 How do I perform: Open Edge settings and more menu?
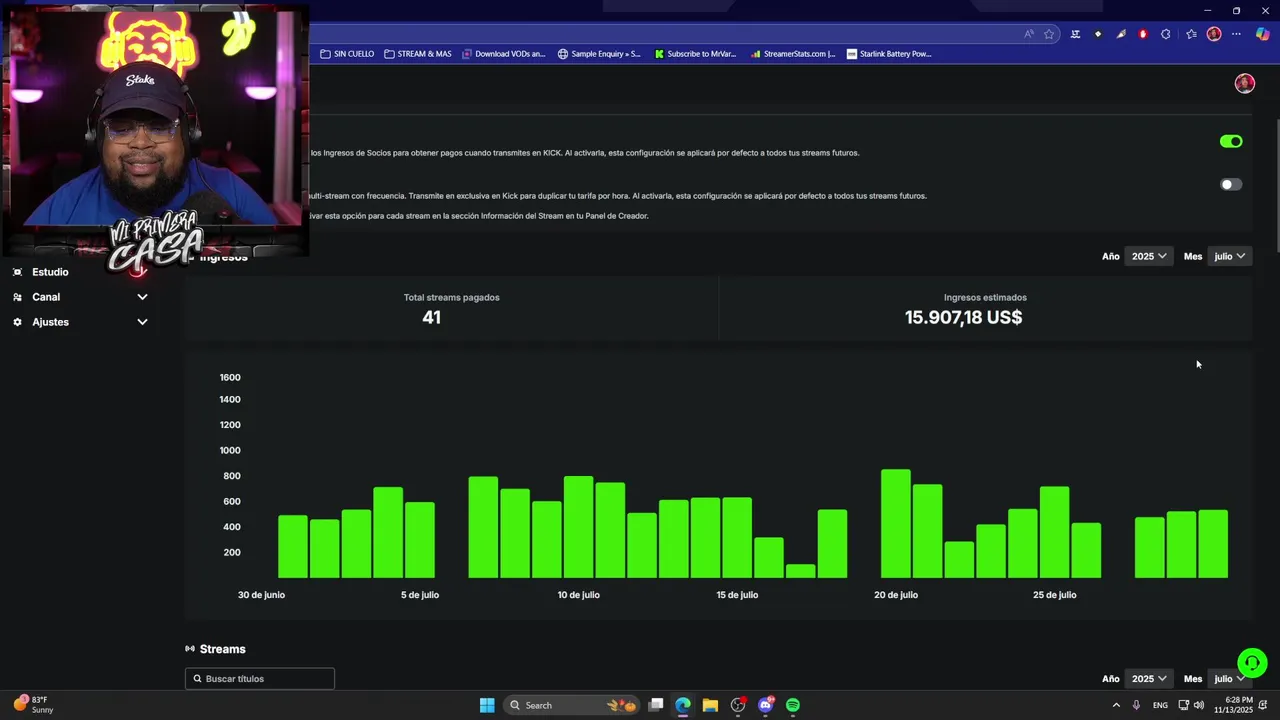(x=1236, y=34)
